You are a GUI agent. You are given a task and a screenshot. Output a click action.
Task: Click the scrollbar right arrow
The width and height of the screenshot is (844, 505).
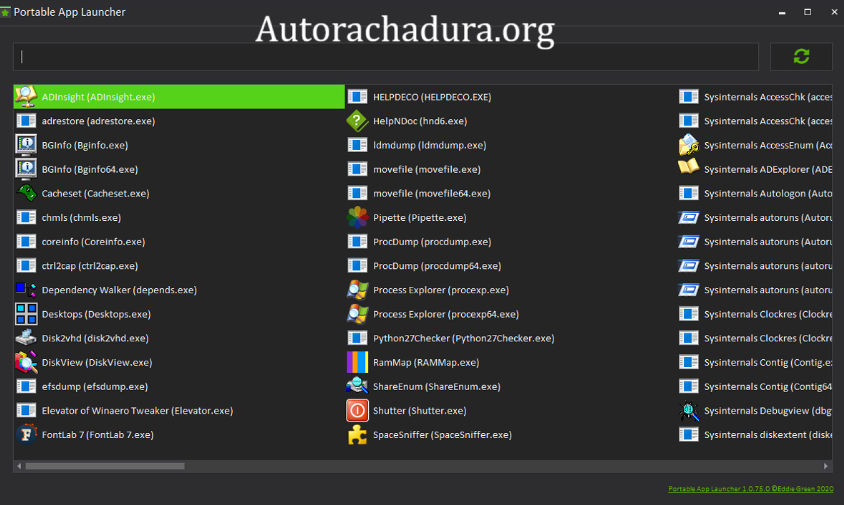[825, 466]
